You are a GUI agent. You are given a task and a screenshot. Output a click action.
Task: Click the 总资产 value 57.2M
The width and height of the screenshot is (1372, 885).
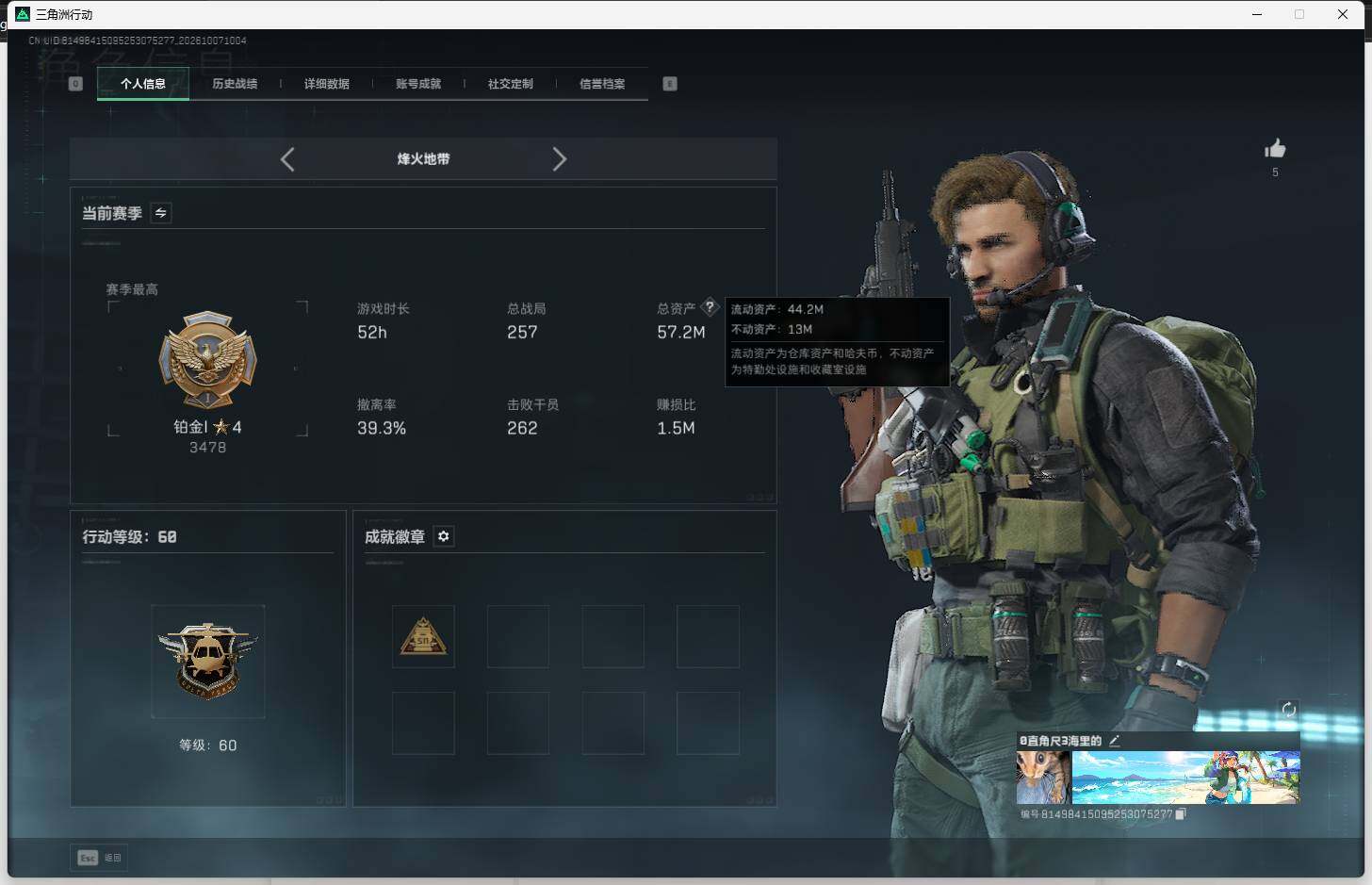click(x=681, y=333)
